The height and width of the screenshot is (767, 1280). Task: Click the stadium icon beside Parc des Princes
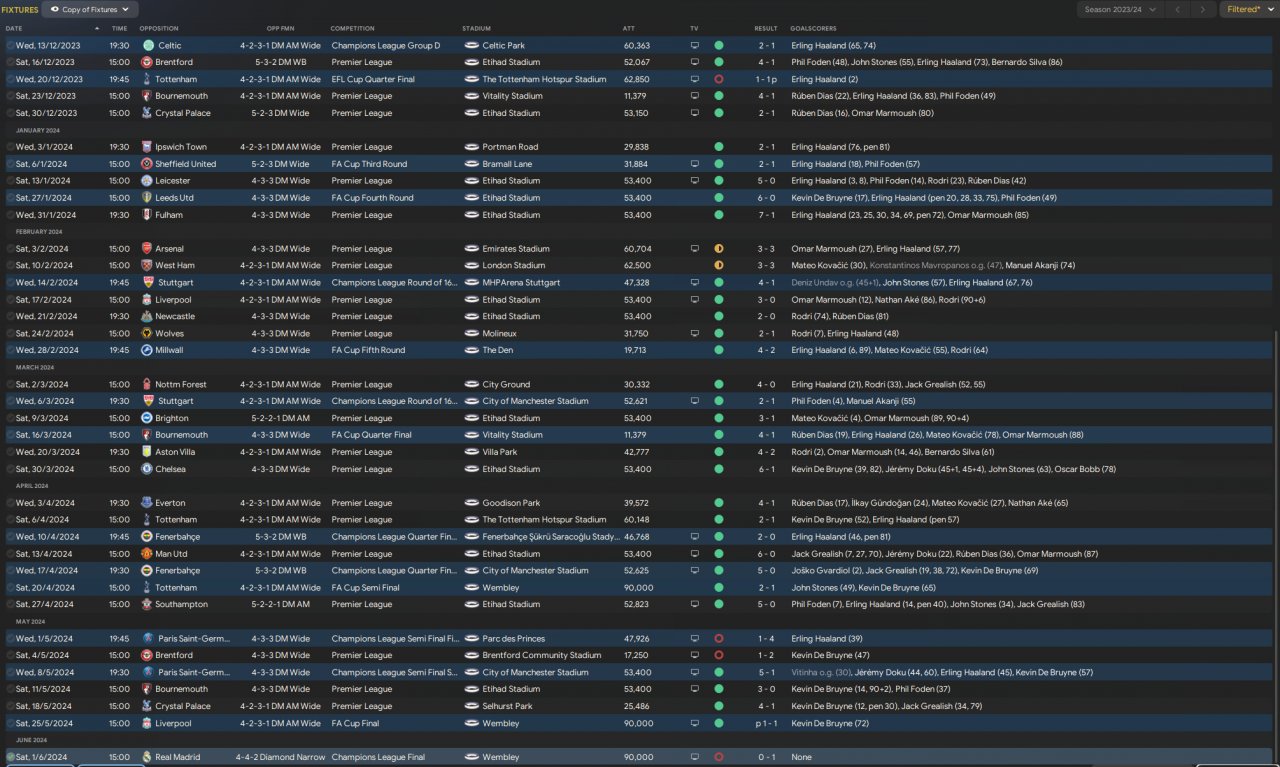tap(472, 638)
